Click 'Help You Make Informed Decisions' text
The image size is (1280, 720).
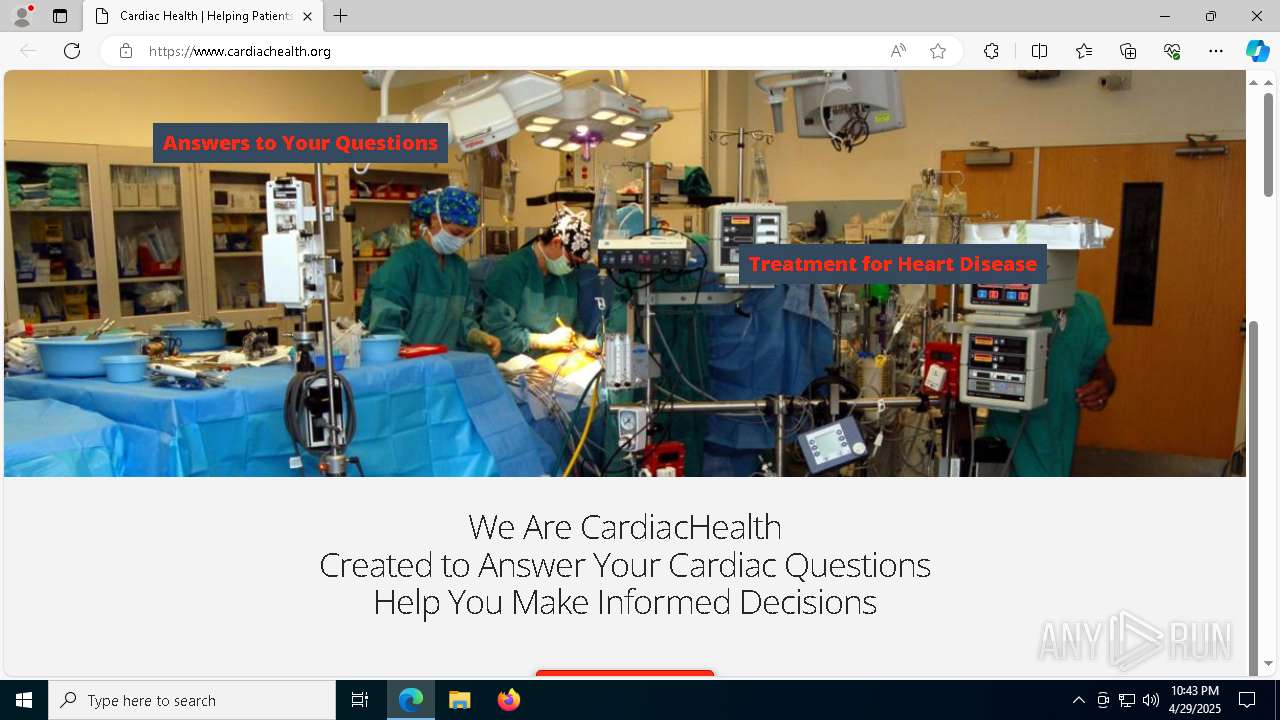tap(625, 602)
